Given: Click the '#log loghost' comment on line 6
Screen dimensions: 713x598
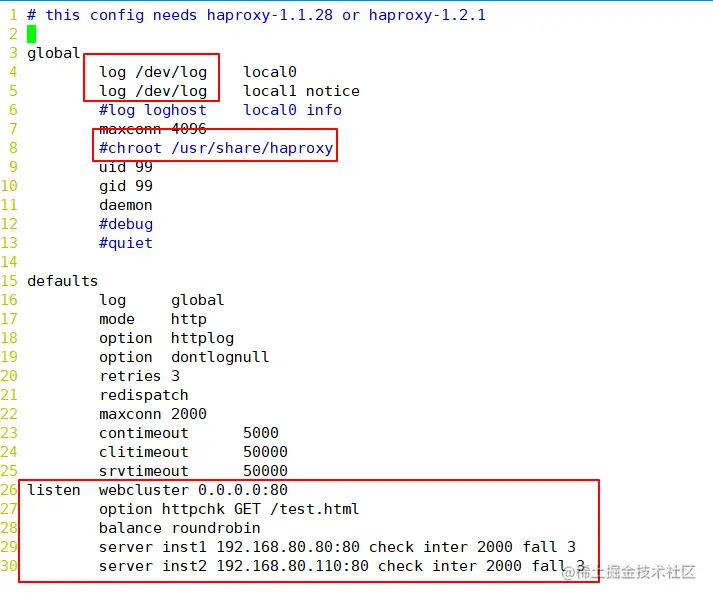Looking at the screenshot, I should coord(153,110).
